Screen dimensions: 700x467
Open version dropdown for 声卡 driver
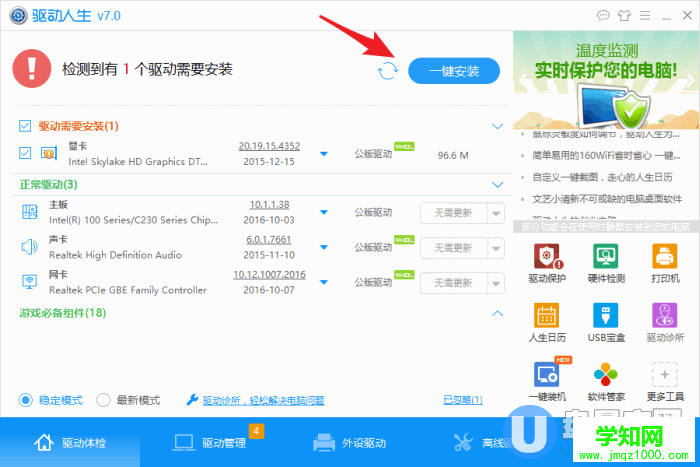(324, 247)
